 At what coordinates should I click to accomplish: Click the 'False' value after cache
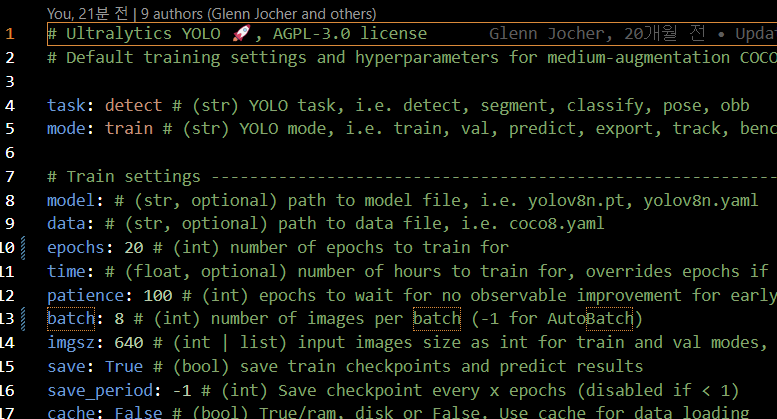138,413
